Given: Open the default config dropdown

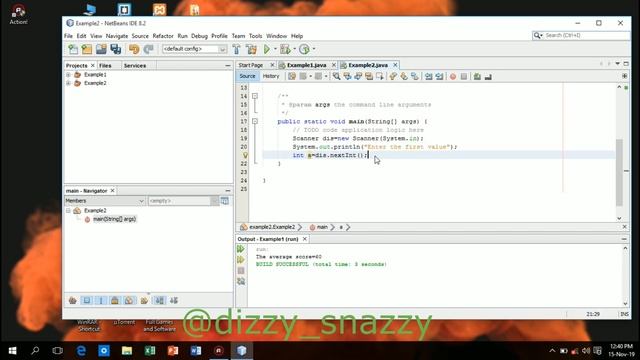Looking at the screenshot, I should point(222,49).
